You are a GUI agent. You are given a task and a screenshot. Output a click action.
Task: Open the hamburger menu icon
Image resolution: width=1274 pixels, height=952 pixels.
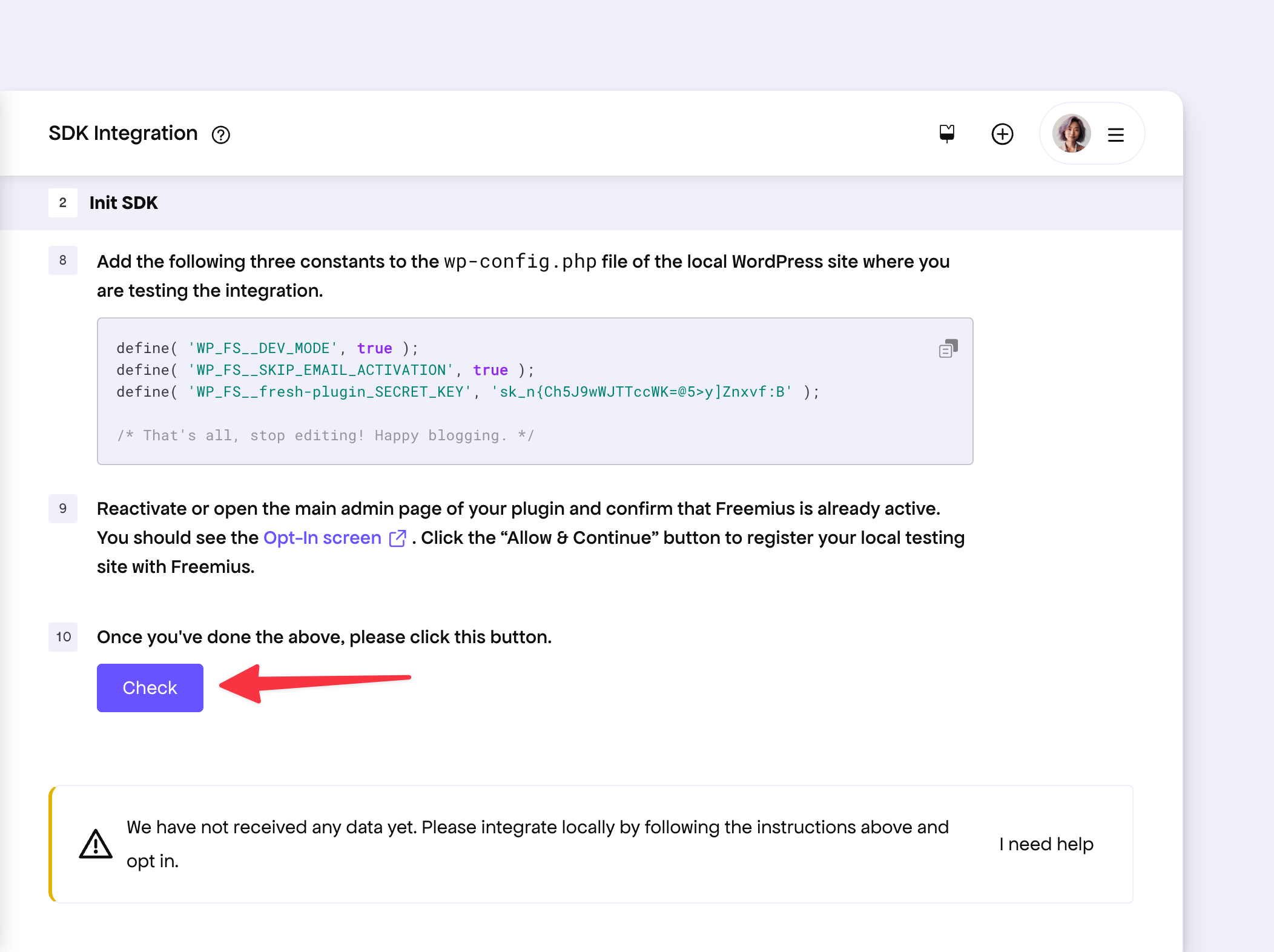tap(1115, 134)
